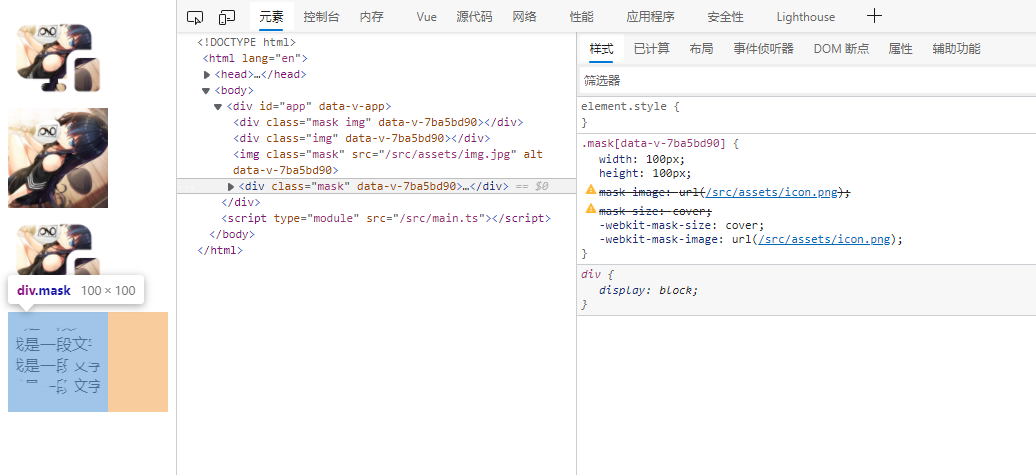Screen dimensions: 1036x475
Task: Open the 网络 tab
Action: click(525, 17)
